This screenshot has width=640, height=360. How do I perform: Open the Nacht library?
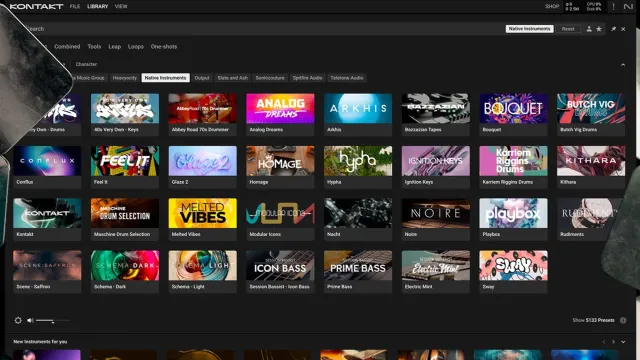pos(358,219)
